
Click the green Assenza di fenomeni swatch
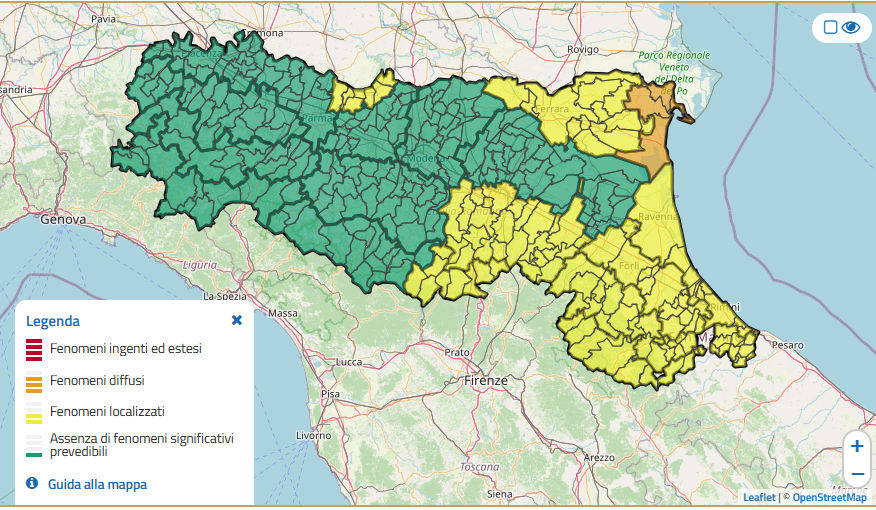coord(34,445)
